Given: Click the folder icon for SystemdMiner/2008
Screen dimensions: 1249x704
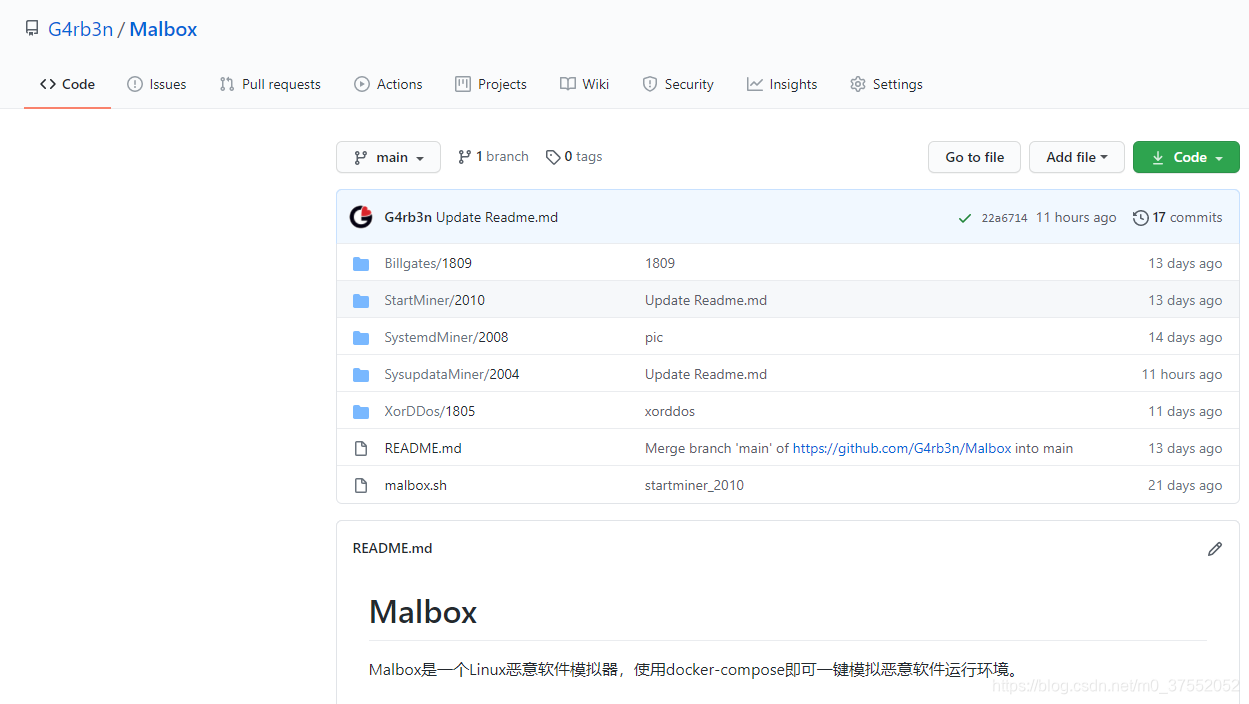Looking at the screenshot, I should click(361, 338).
